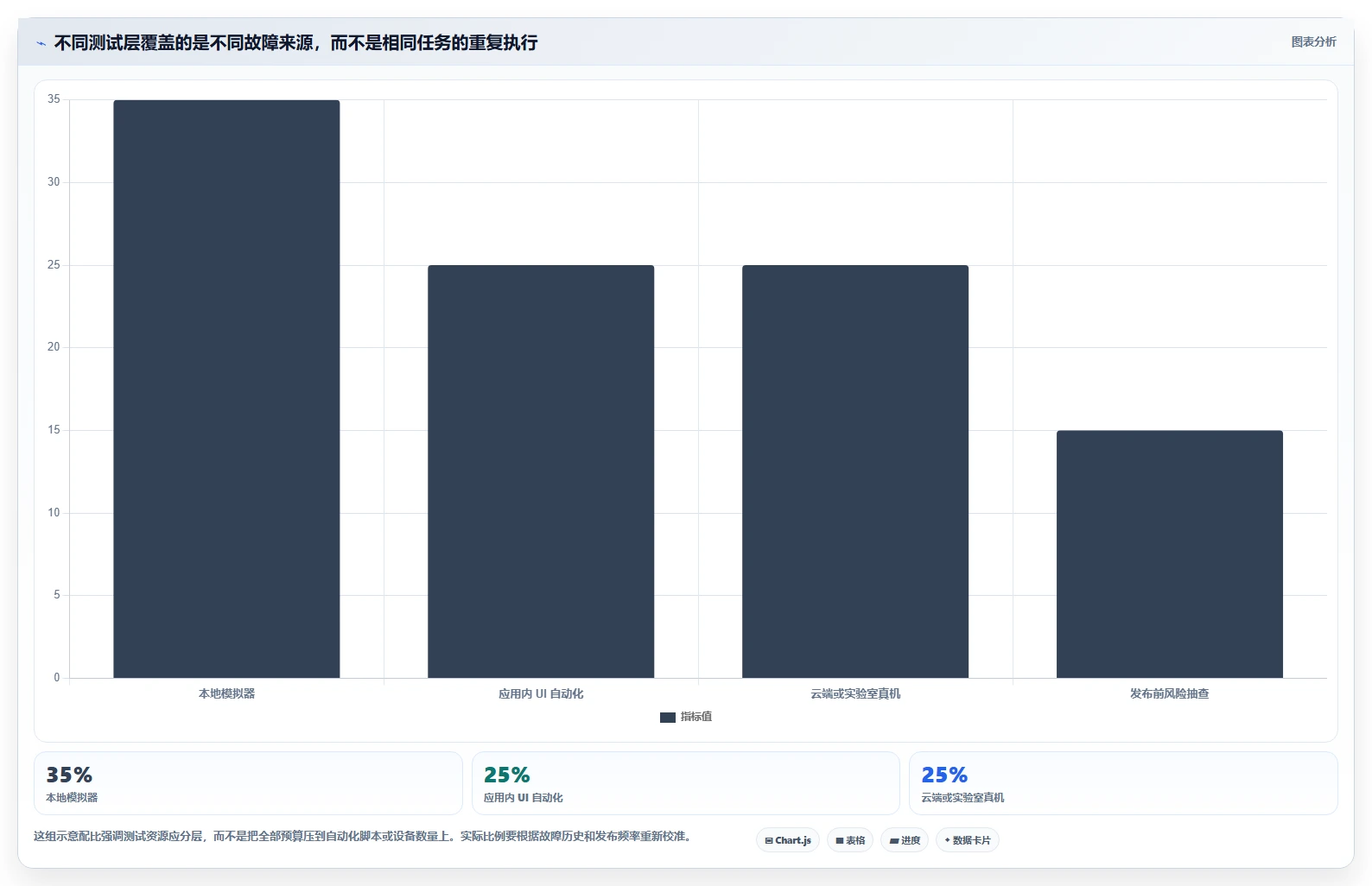
Task: Click the 本地模拟器 x-axis label
Action: (x=226, y=693)
